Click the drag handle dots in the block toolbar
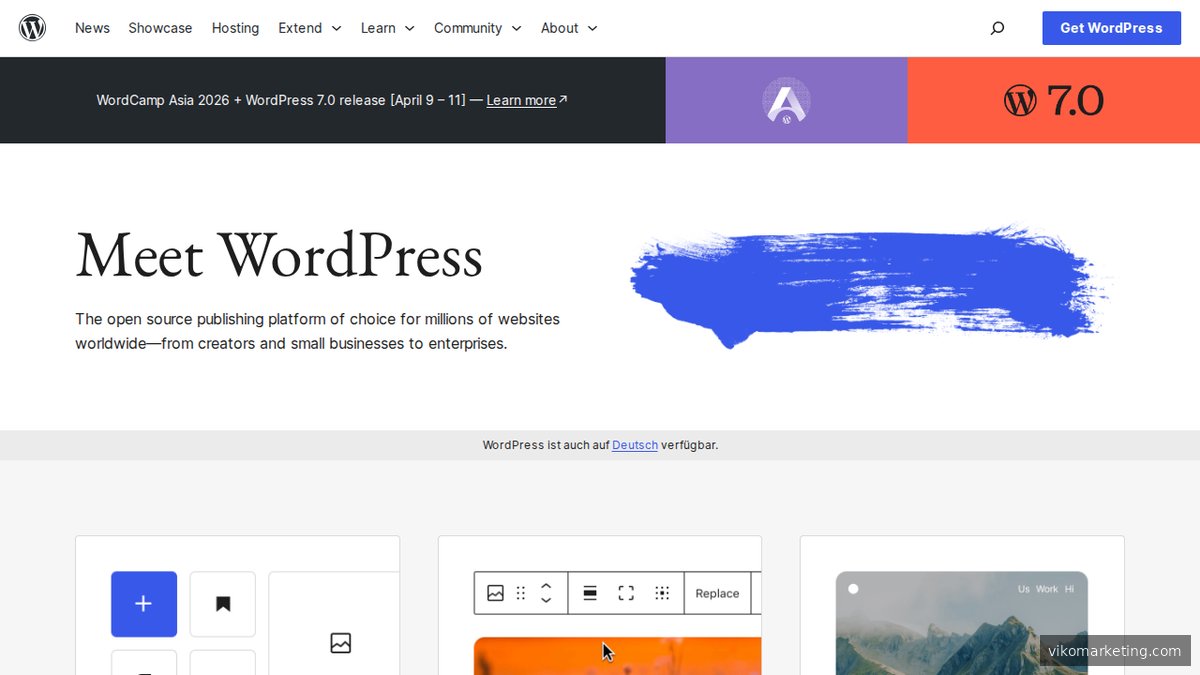Screen dimensions: 1200x675 [520, 592]
